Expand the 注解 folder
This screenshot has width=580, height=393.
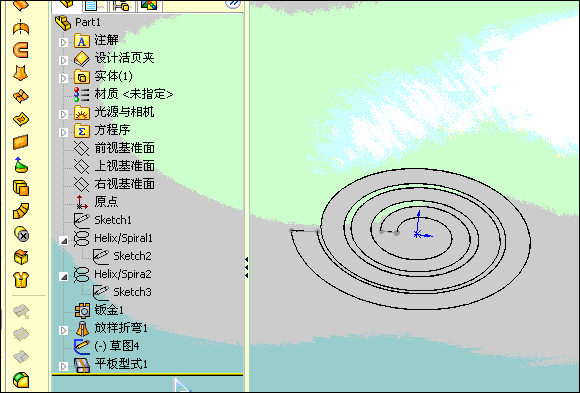click(x=64, y=42)
